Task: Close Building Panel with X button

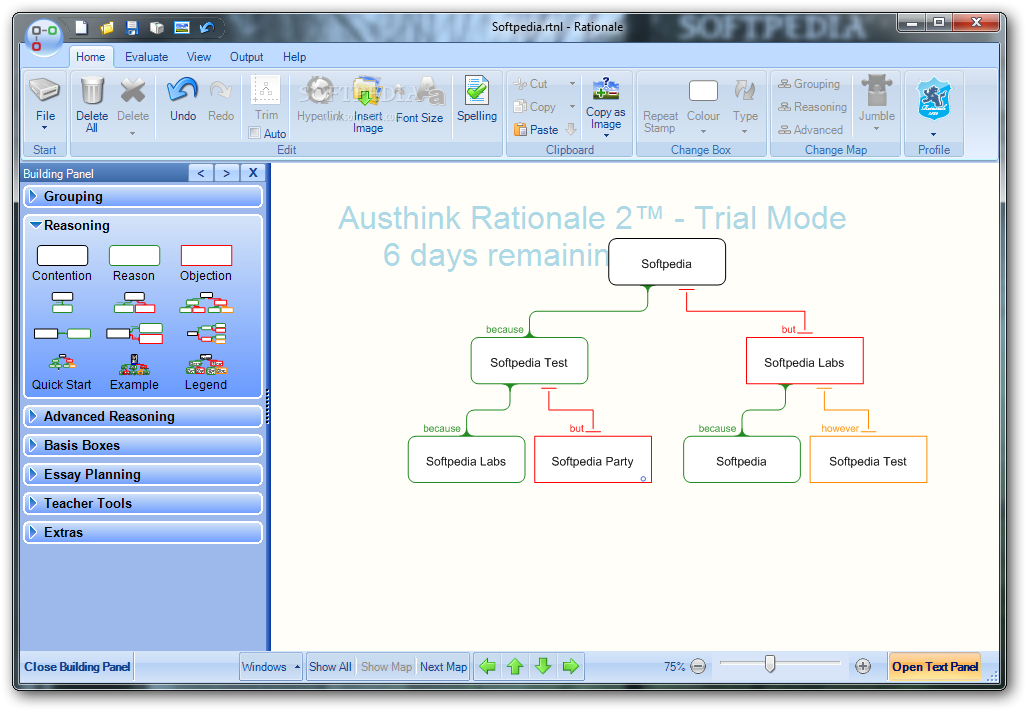Action: [253, 173]
